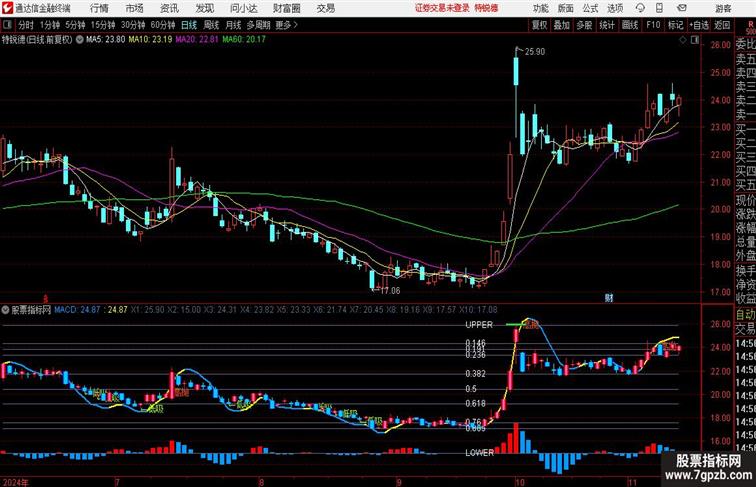Viewport: 756px width, 487px height.
Task: Open the 市场 menu
Action: (x=134, y=8)
